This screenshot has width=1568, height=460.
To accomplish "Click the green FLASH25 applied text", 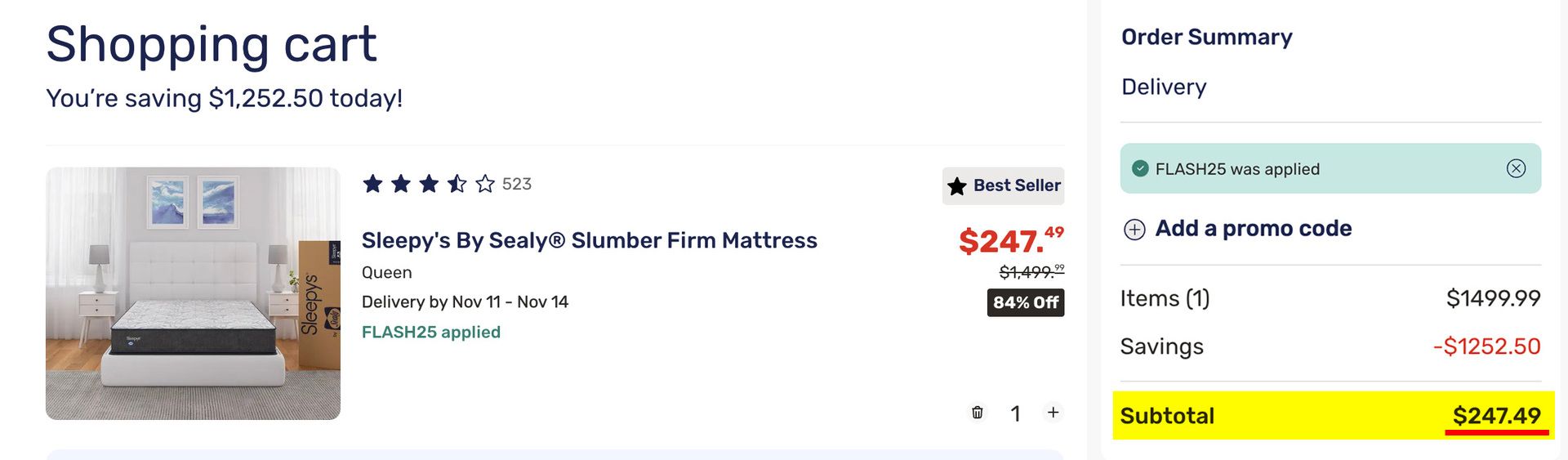I will click(x=431, y=333).
